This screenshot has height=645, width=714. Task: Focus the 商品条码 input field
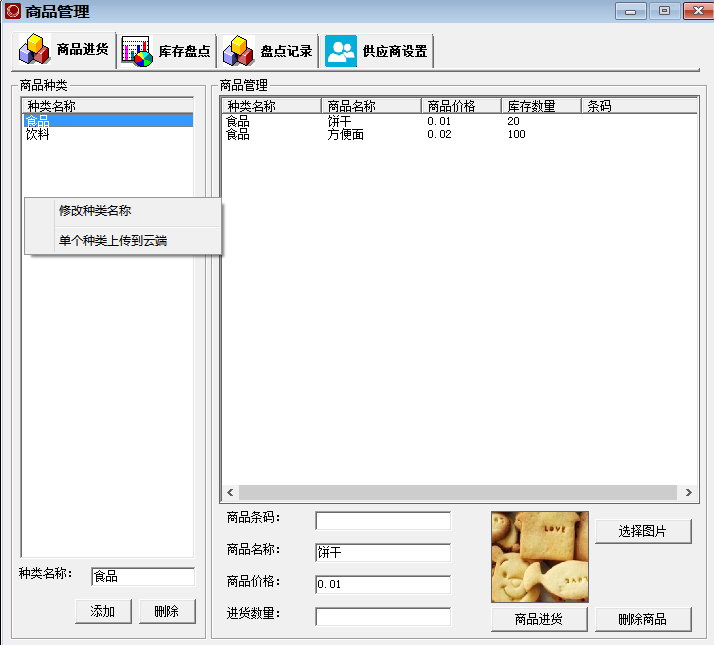point(383,520)
